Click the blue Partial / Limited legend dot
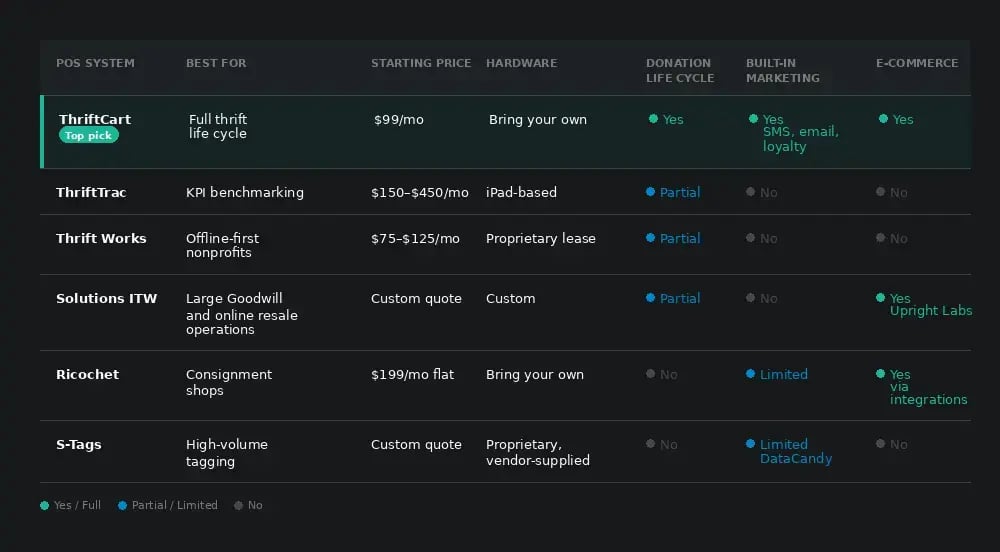The height and width of the screenshot is (552, 1000). [x=122, y=505]
